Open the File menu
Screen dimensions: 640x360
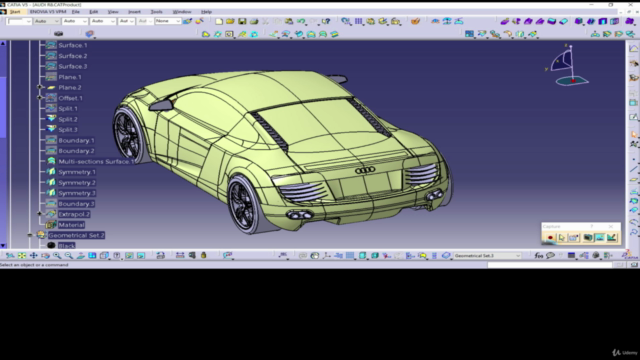[x=76, y=12]
